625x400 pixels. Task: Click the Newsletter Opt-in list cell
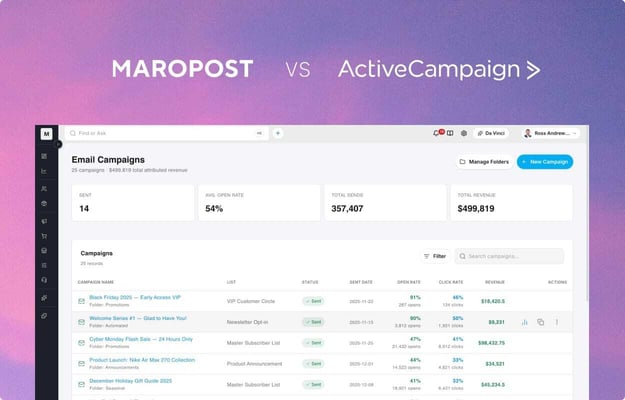[247, 322]
